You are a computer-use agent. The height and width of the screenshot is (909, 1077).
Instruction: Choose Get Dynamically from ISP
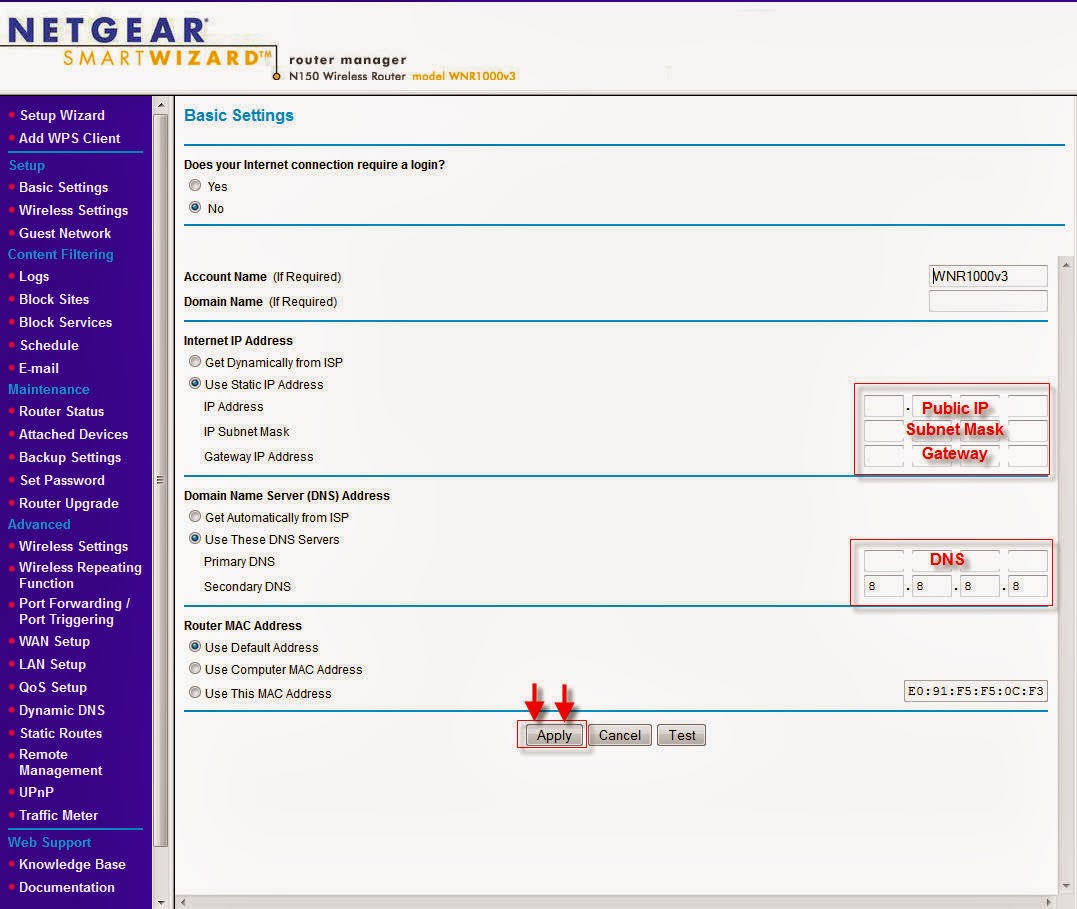point(195,361)
